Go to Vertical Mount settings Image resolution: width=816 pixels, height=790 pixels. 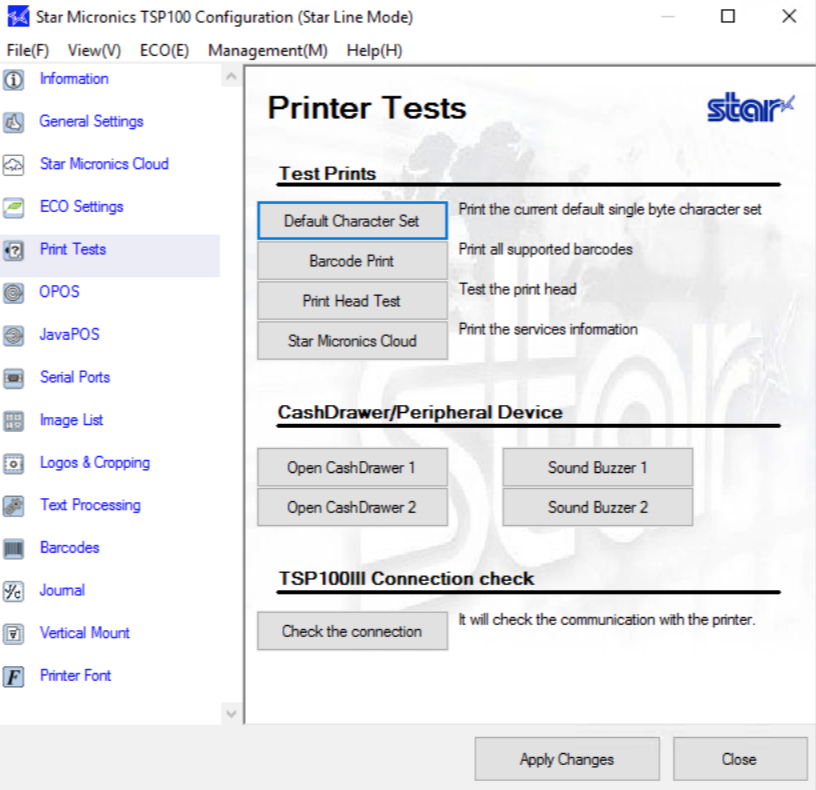coord(84,633)
